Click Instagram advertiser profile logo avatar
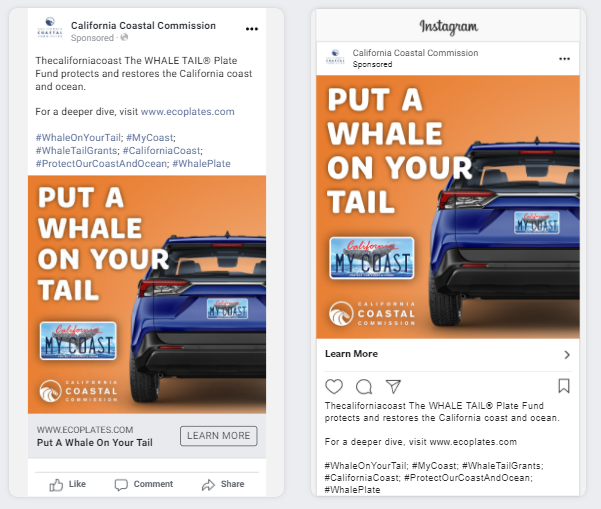 point(335,57)
